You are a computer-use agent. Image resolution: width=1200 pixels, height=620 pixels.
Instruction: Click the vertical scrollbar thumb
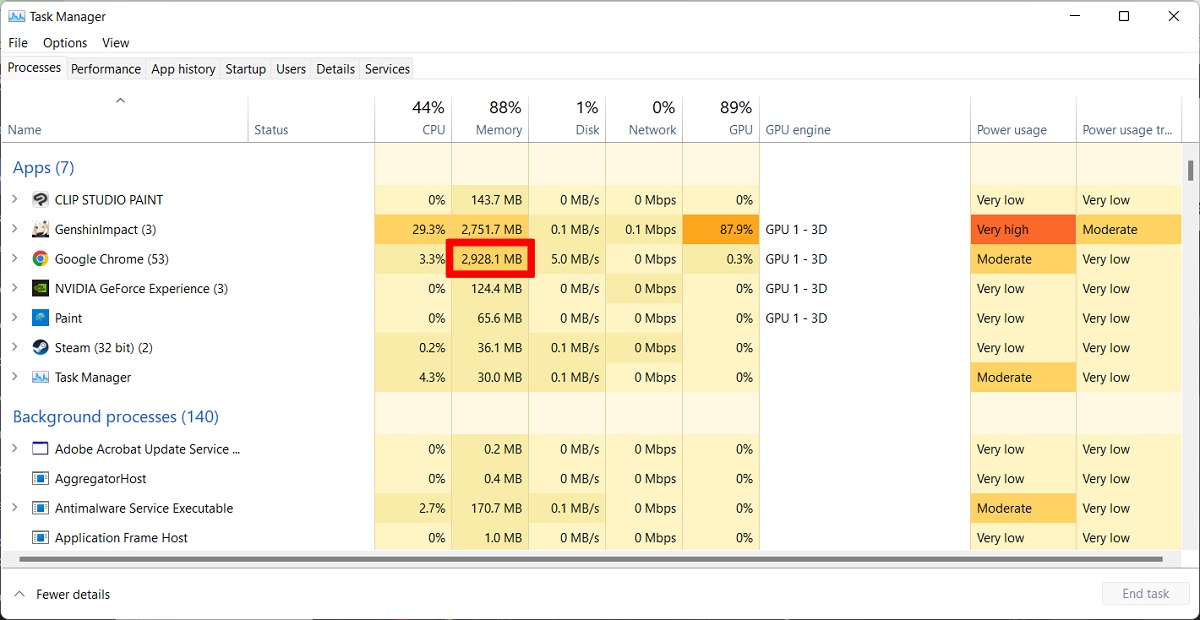1190,170
